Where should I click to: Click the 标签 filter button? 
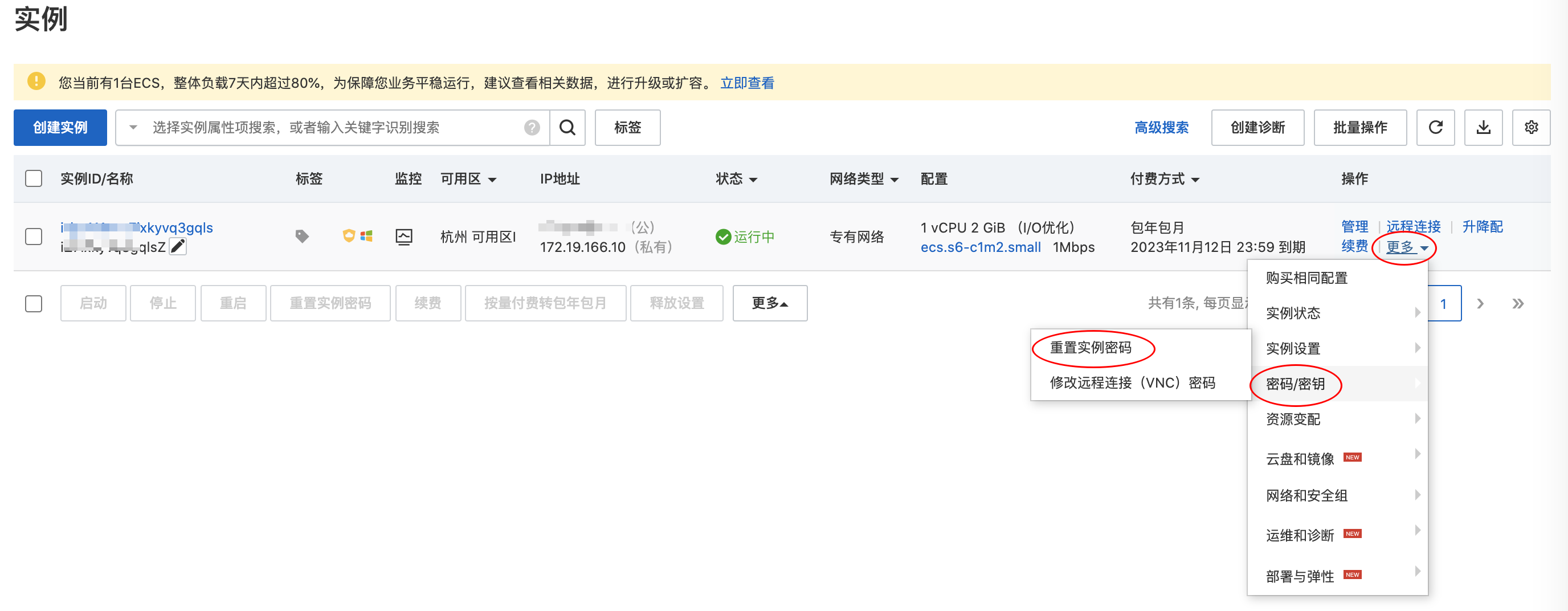click(x=627, y=127)
